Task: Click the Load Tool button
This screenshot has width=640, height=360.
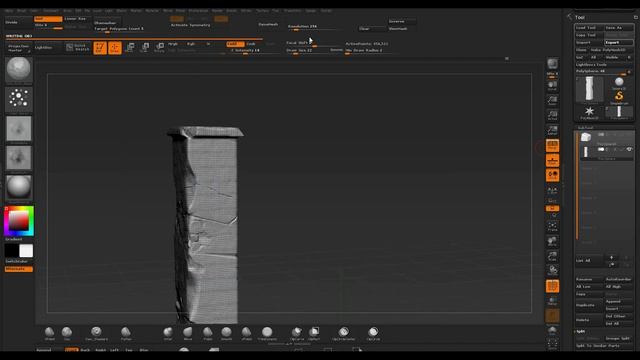Action: [x=589, y=28]
